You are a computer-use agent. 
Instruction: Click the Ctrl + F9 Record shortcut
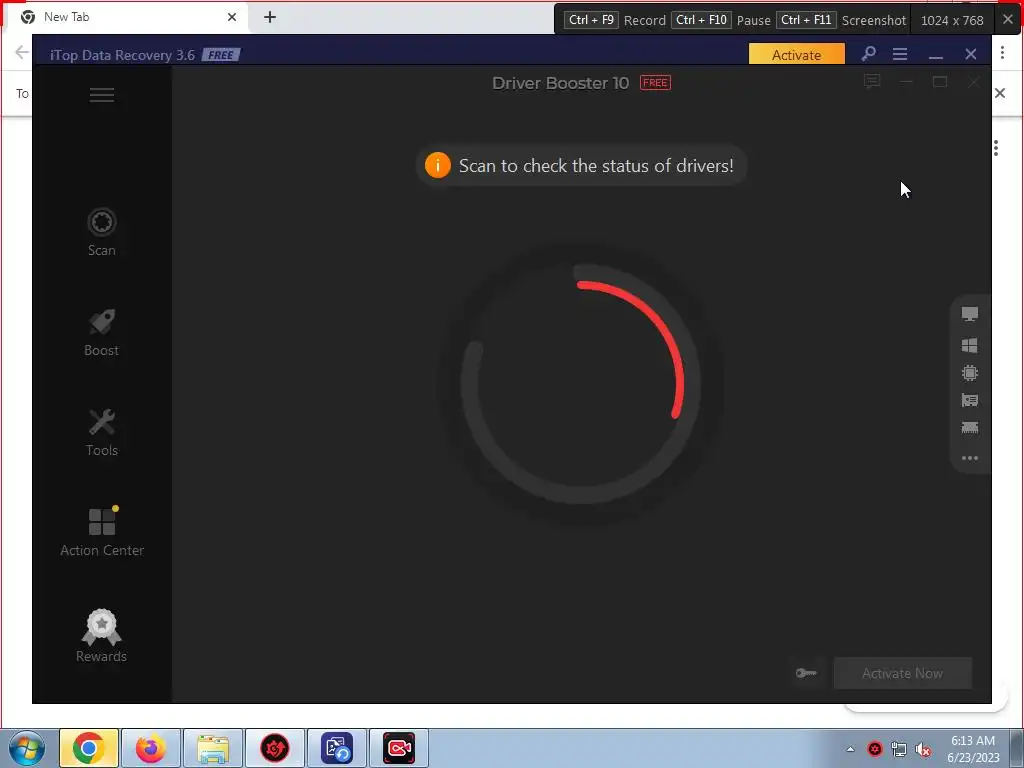click(615, 20)
